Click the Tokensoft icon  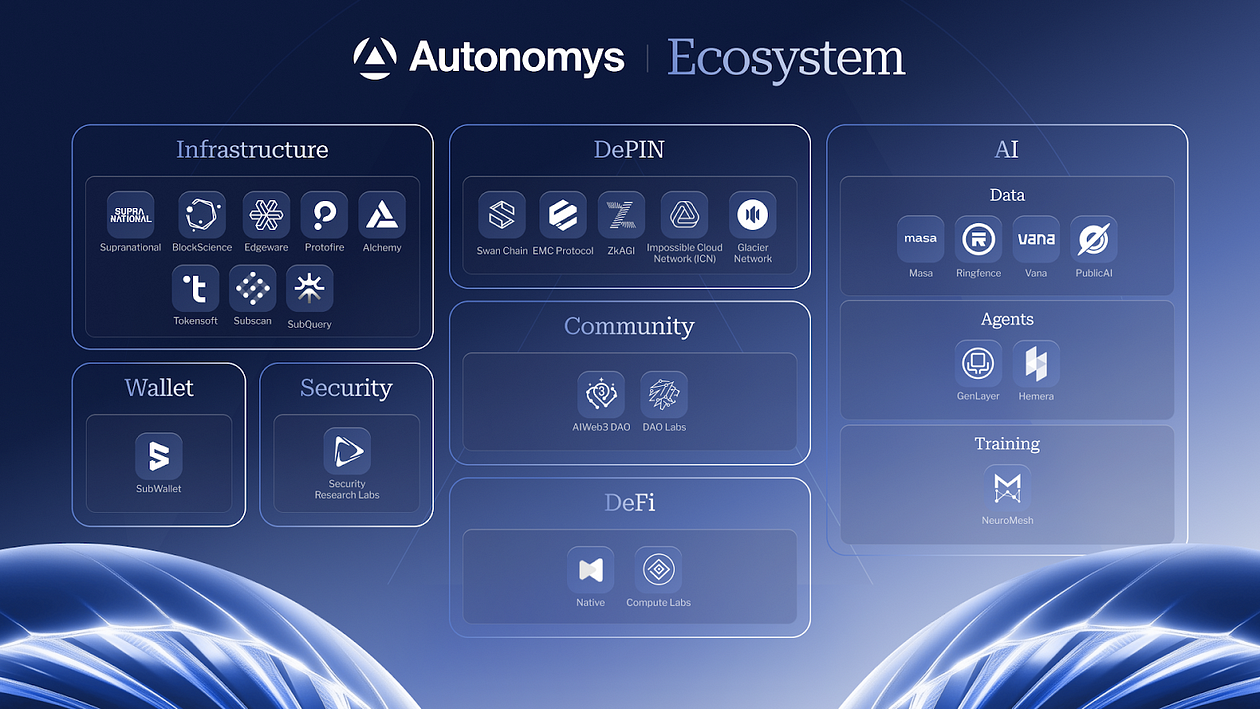(x=196, y=288)
